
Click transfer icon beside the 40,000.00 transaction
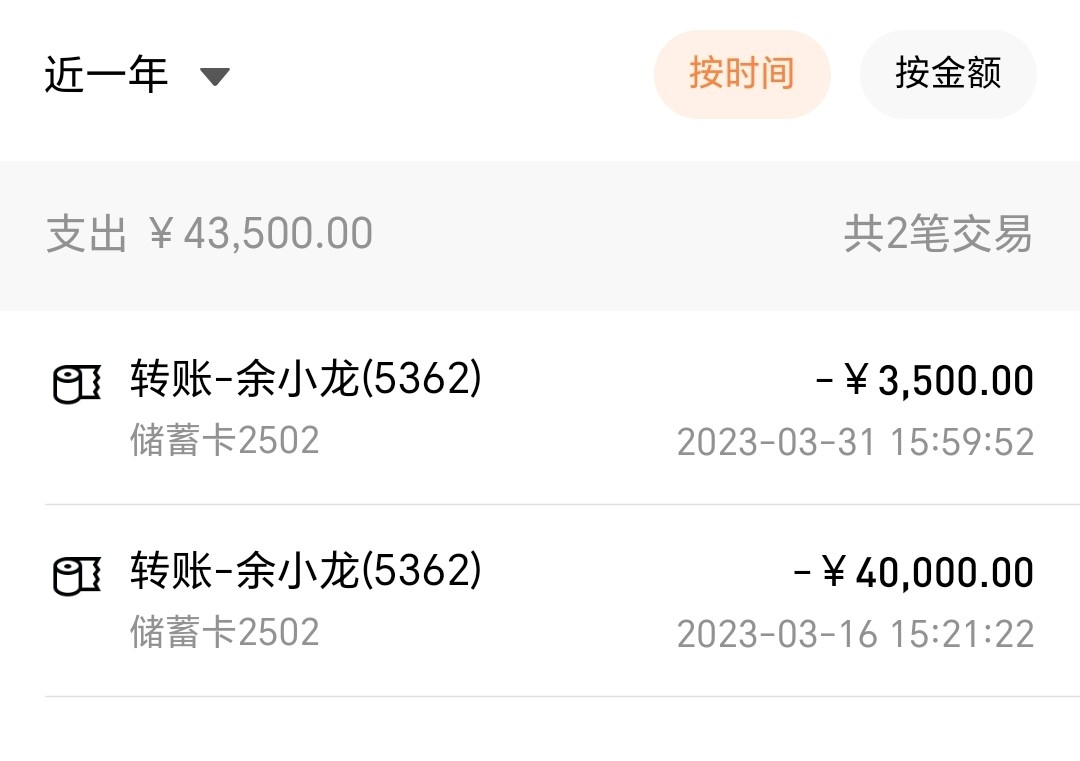77,575
